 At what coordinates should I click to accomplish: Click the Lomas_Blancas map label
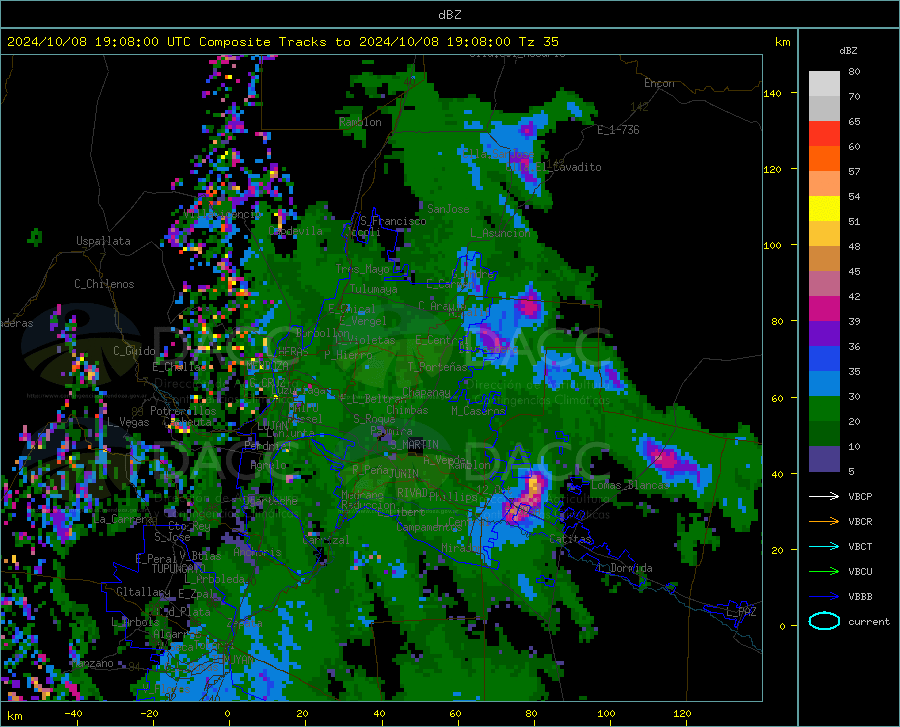coord(630,485)
